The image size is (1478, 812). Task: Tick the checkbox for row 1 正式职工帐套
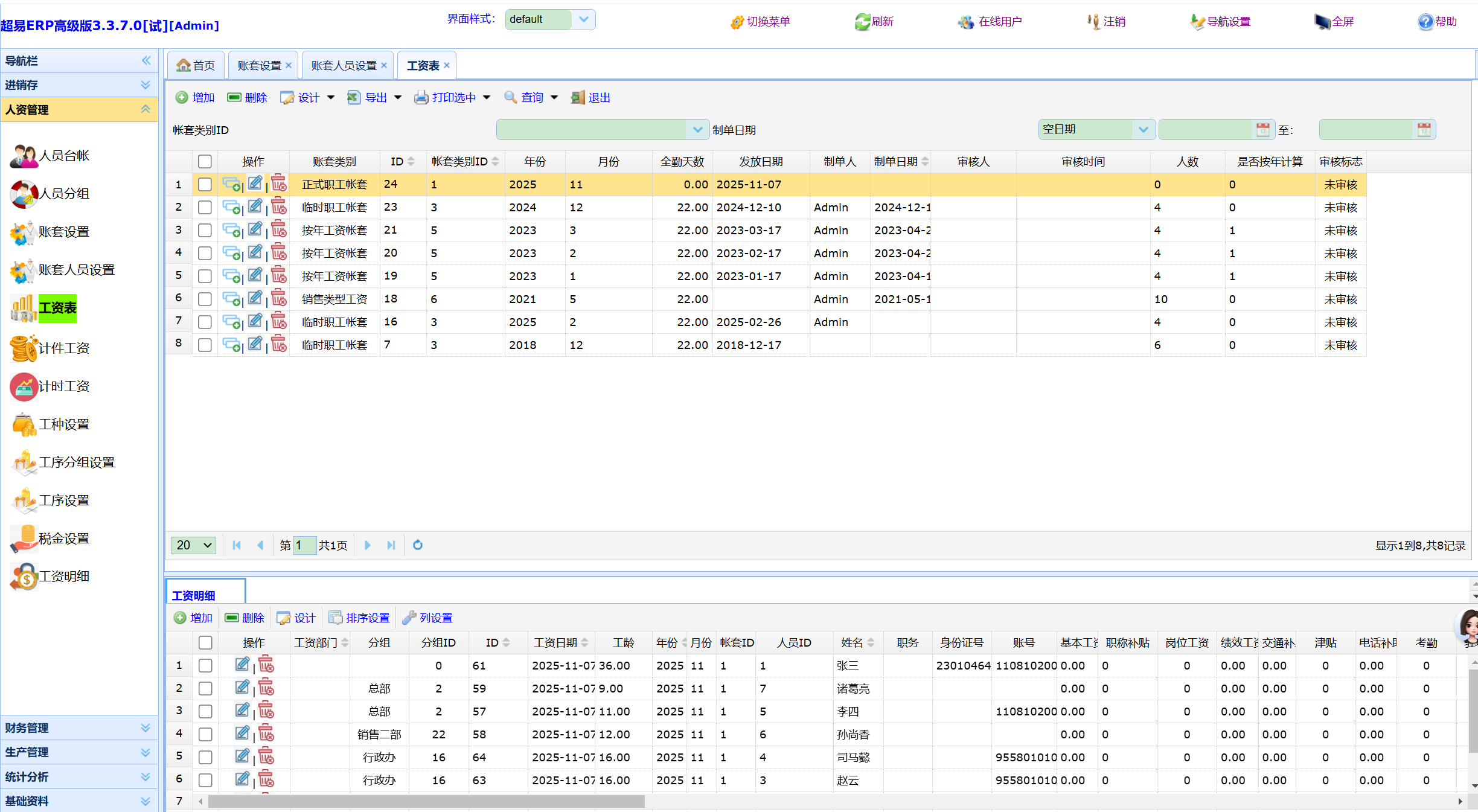click(205, 185)
